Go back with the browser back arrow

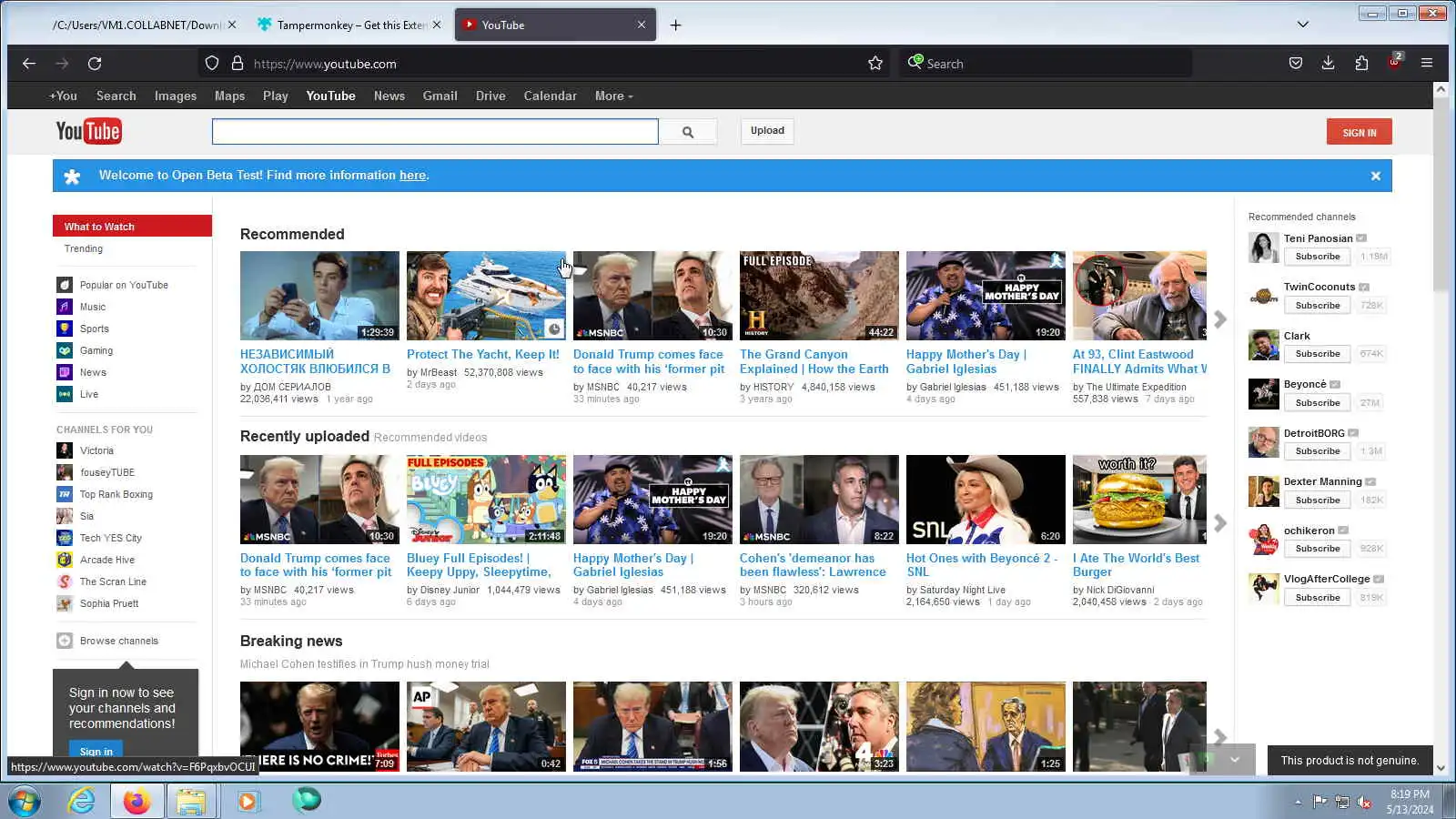point(29,64)
